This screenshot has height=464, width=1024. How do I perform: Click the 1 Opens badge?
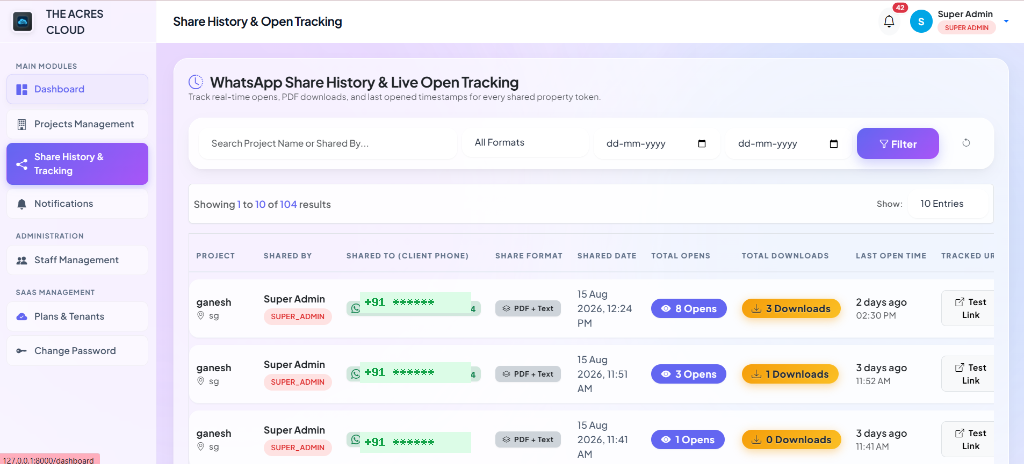pos(688,439)
